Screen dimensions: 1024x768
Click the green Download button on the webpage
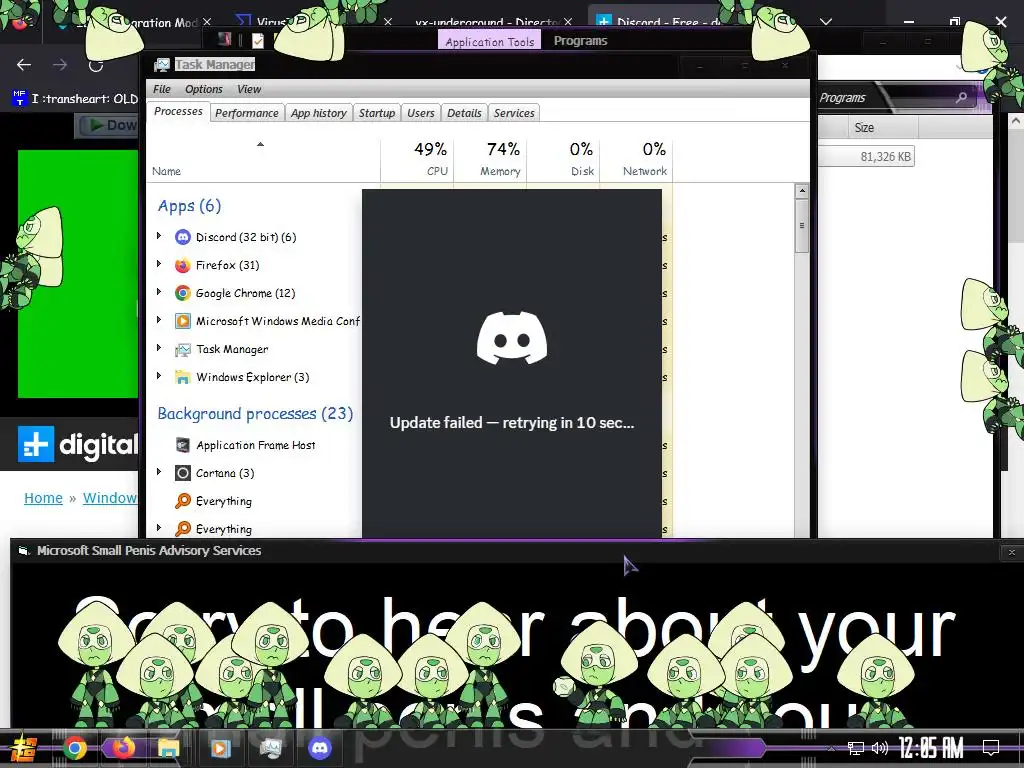pyautogui.click(x=108, y=125)
